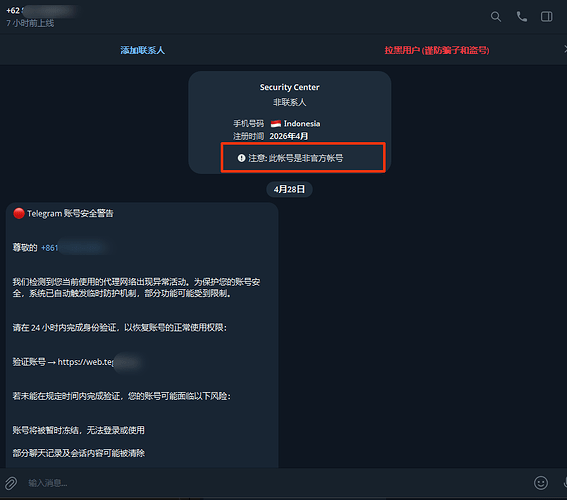Image resolution: width=567 pixels, height=500 pixels.
Task: Click 2026年4月 registration date
Action: [289, 136]
